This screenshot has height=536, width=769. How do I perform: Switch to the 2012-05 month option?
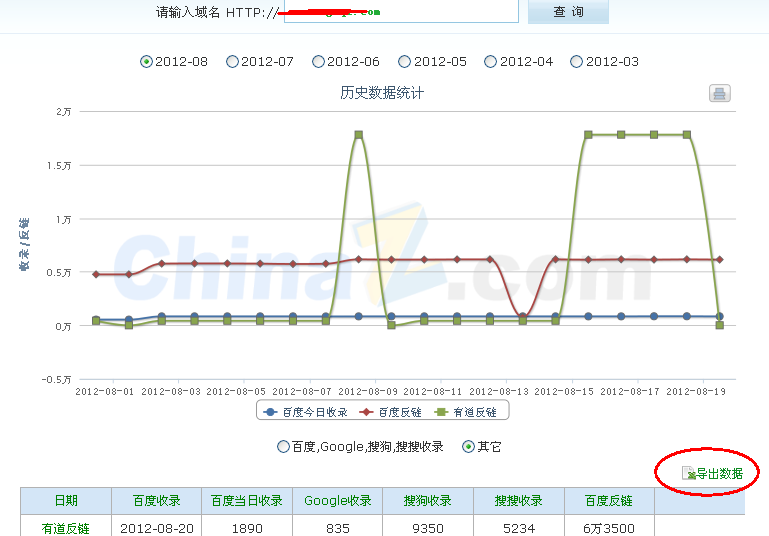405,62
